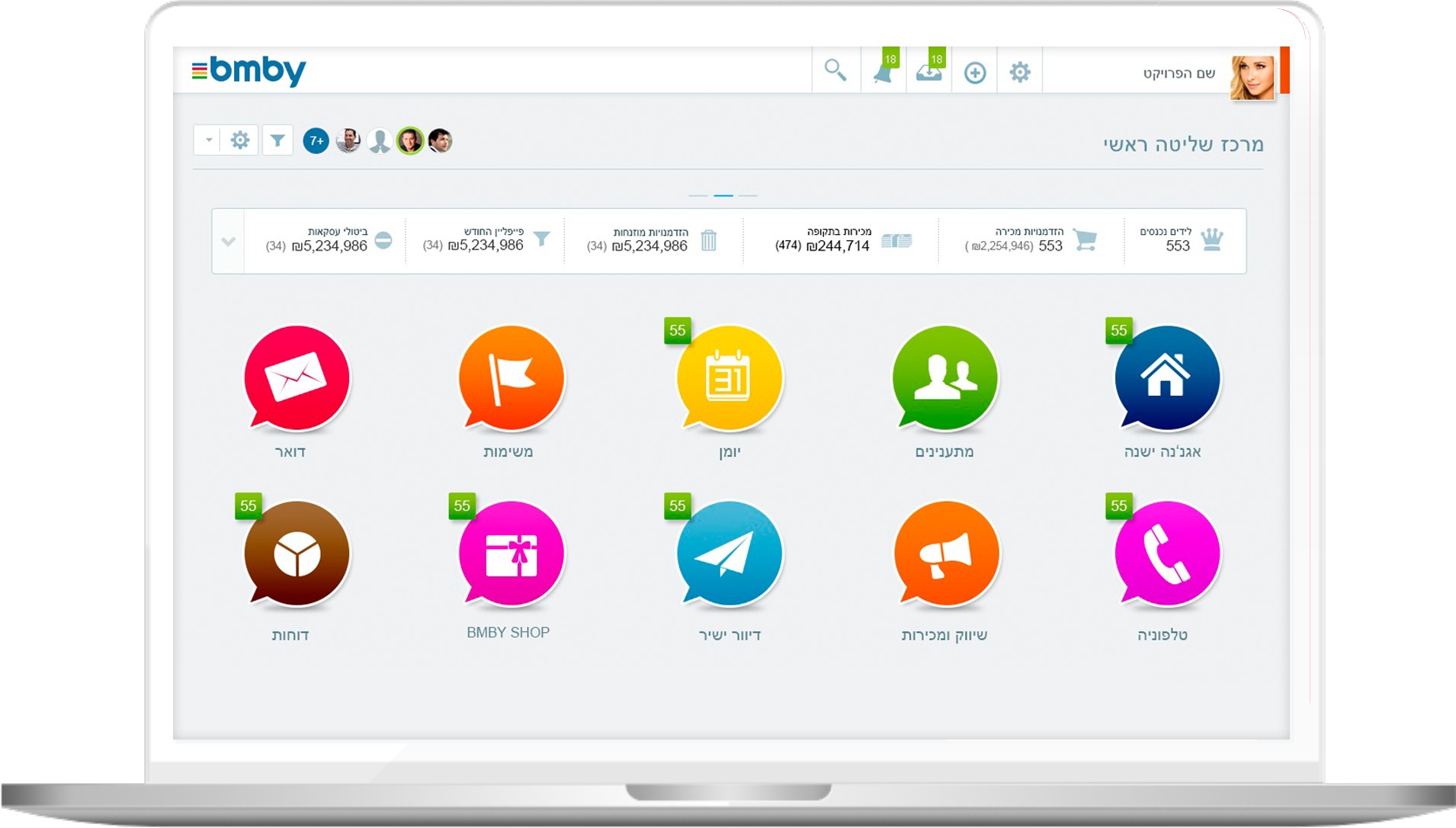This screenshot has width=1456, height=828.
Task: Open the blue paper plane app
Action: click(730, 554)
